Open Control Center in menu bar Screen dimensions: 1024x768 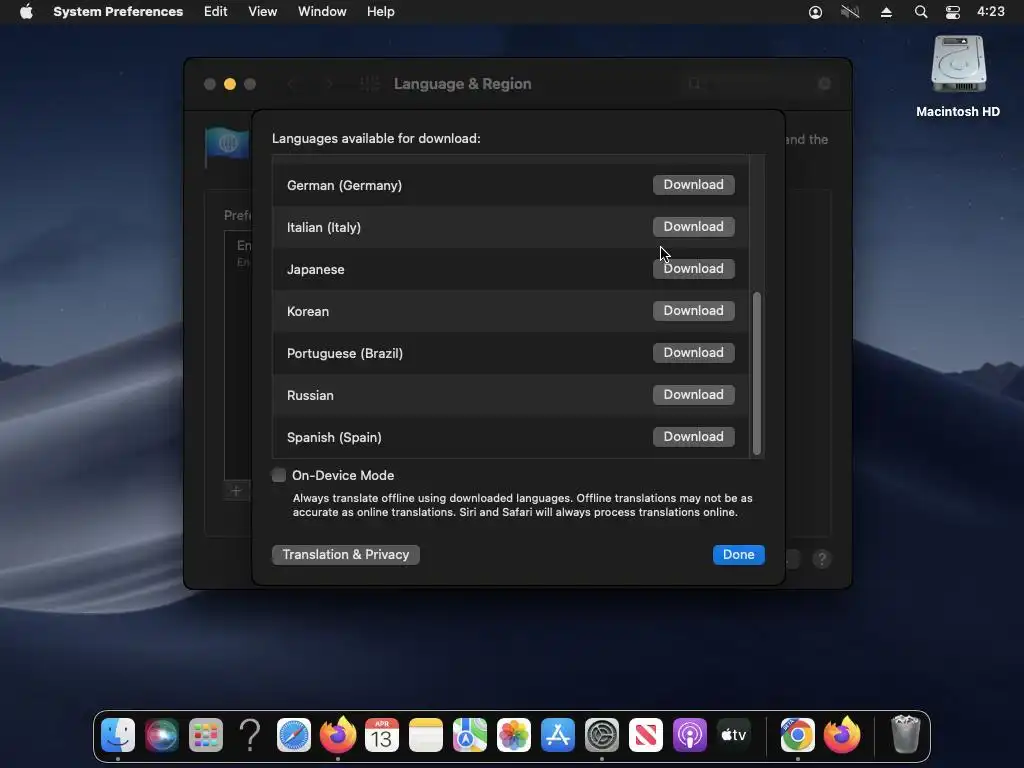pos(953,12)
